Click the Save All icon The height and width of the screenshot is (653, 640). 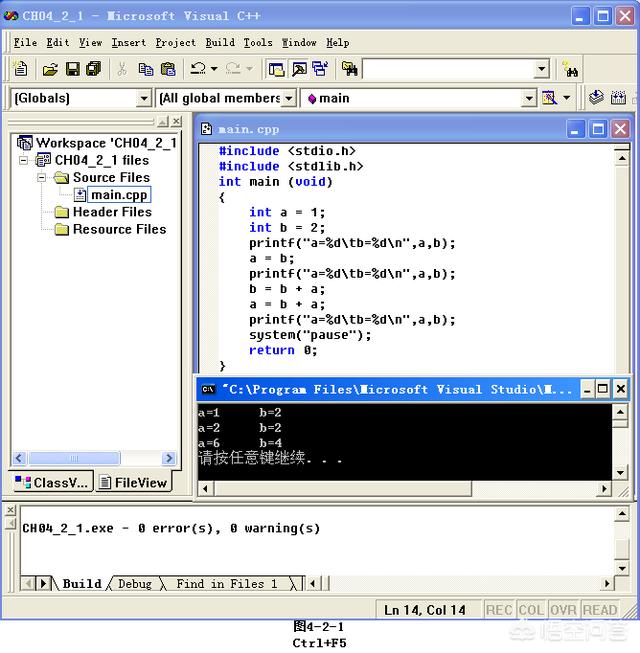click(94, 69)
